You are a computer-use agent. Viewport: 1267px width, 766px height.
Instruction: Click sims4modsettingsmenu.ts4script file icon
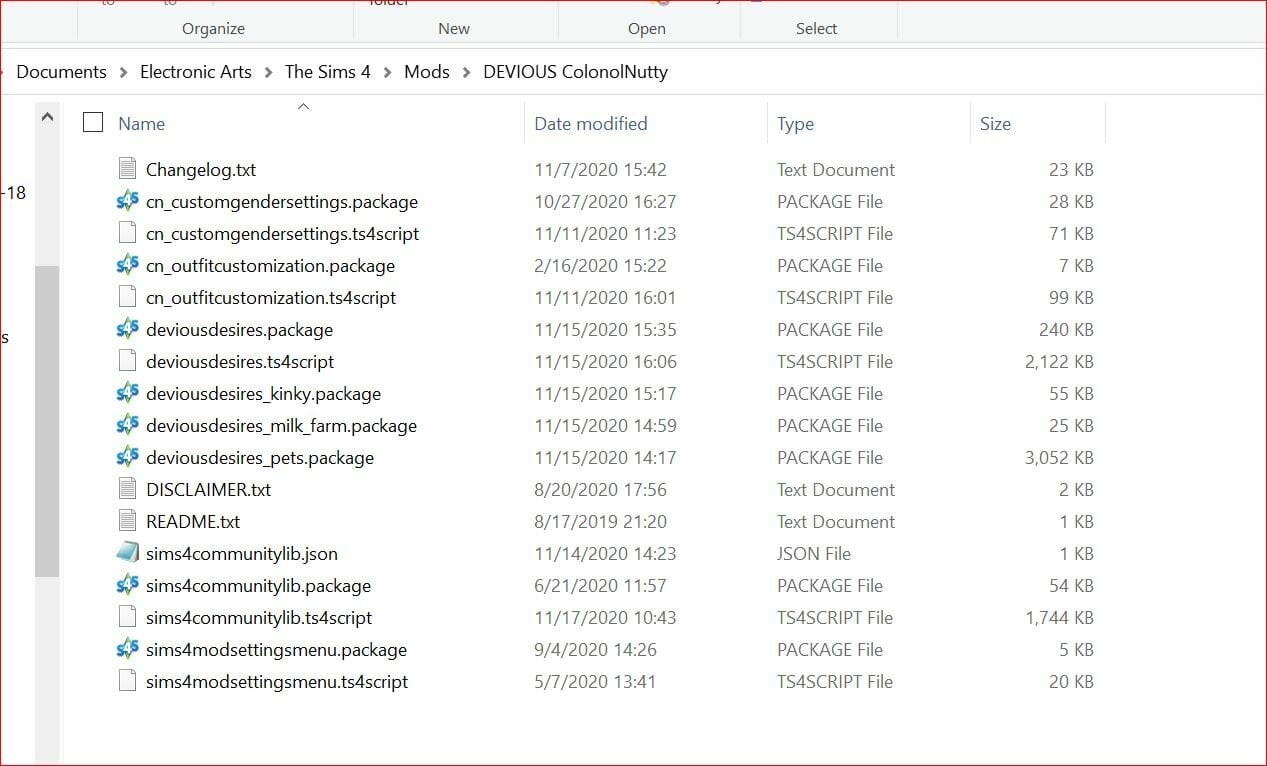(x=127, y=681)
